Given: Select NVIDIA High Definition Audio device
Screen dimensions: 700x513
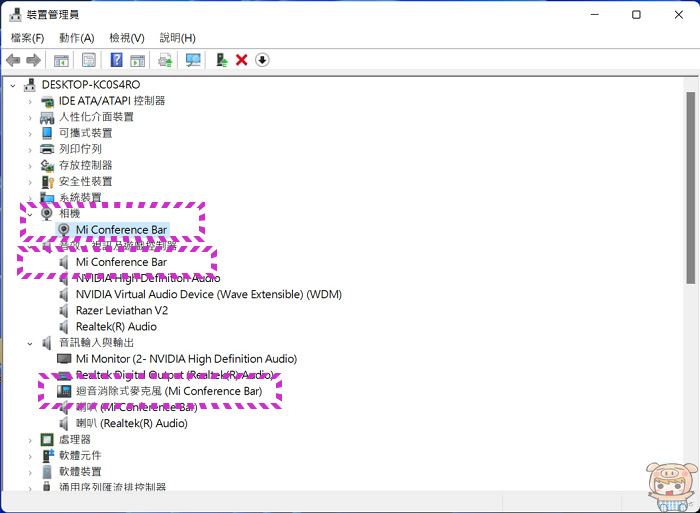Looking at the screenshot, I should point(148,278).
